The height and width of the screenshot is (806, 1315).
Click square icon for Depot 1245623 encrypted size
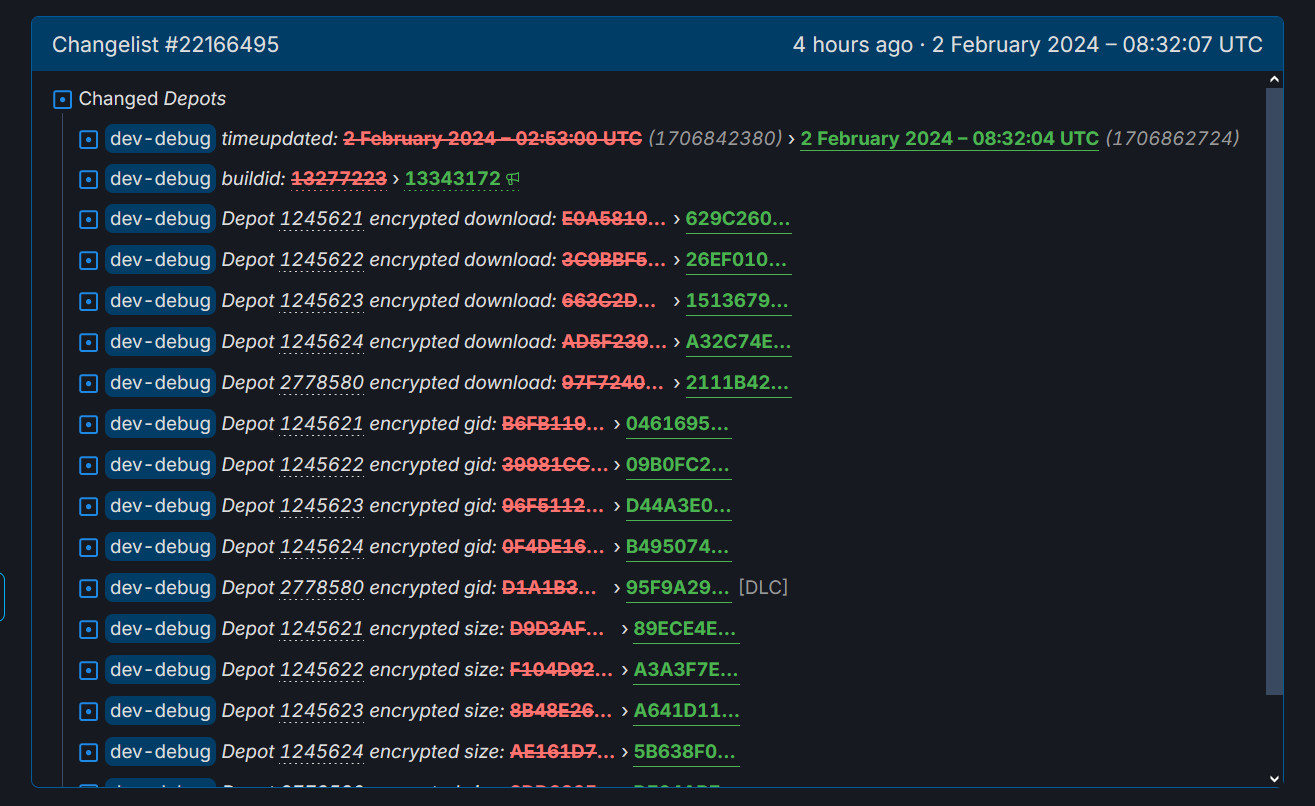point(89,712)
